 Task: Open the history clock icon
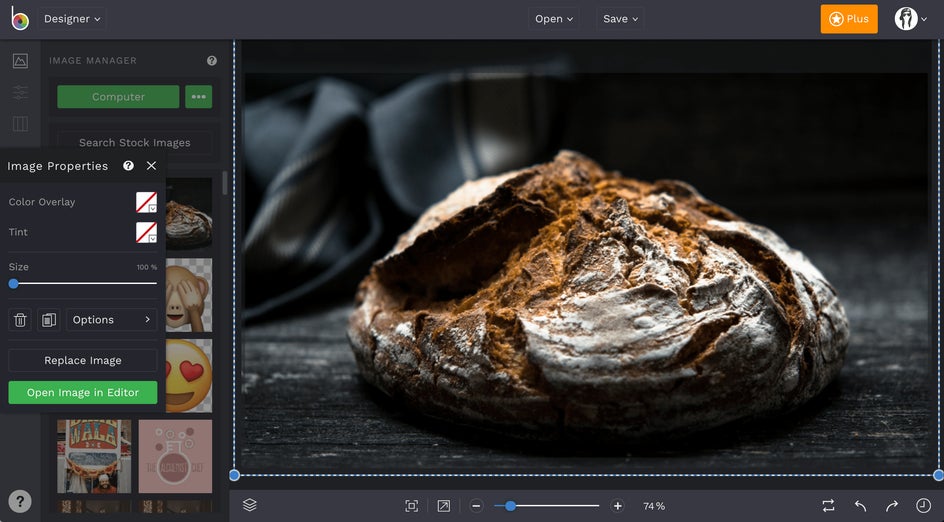[923, 506]
